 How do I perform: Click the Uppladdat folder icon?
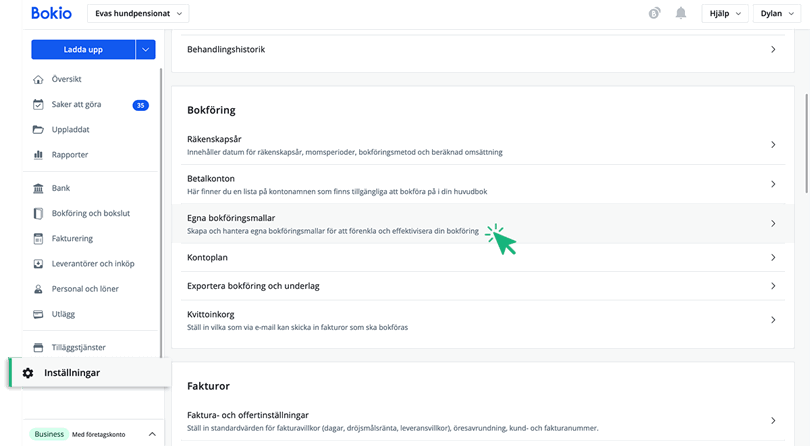click(x=38, y=129)
